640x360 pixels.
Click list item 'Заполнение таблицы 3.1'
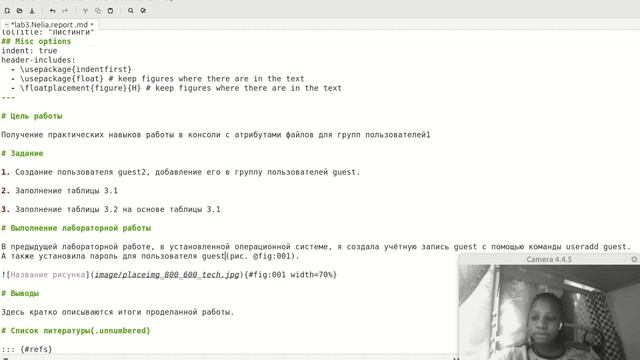pos(60,191)
